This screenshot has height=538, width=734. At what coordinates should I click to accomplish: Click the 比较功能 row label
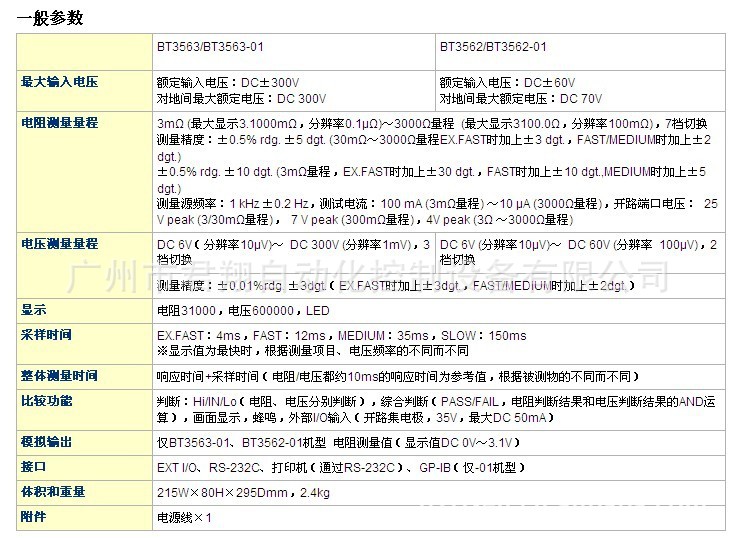tap(47, 401)
